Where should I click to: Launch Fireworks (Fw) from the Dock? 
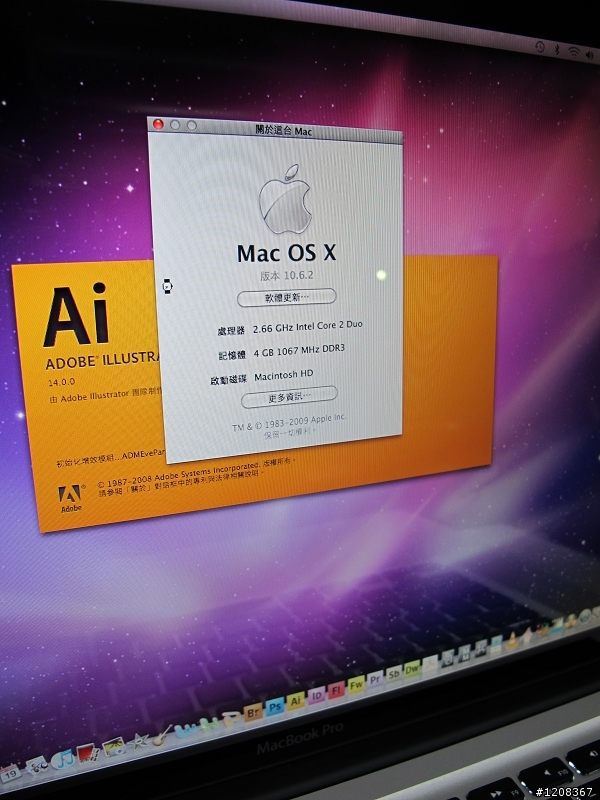356,685
